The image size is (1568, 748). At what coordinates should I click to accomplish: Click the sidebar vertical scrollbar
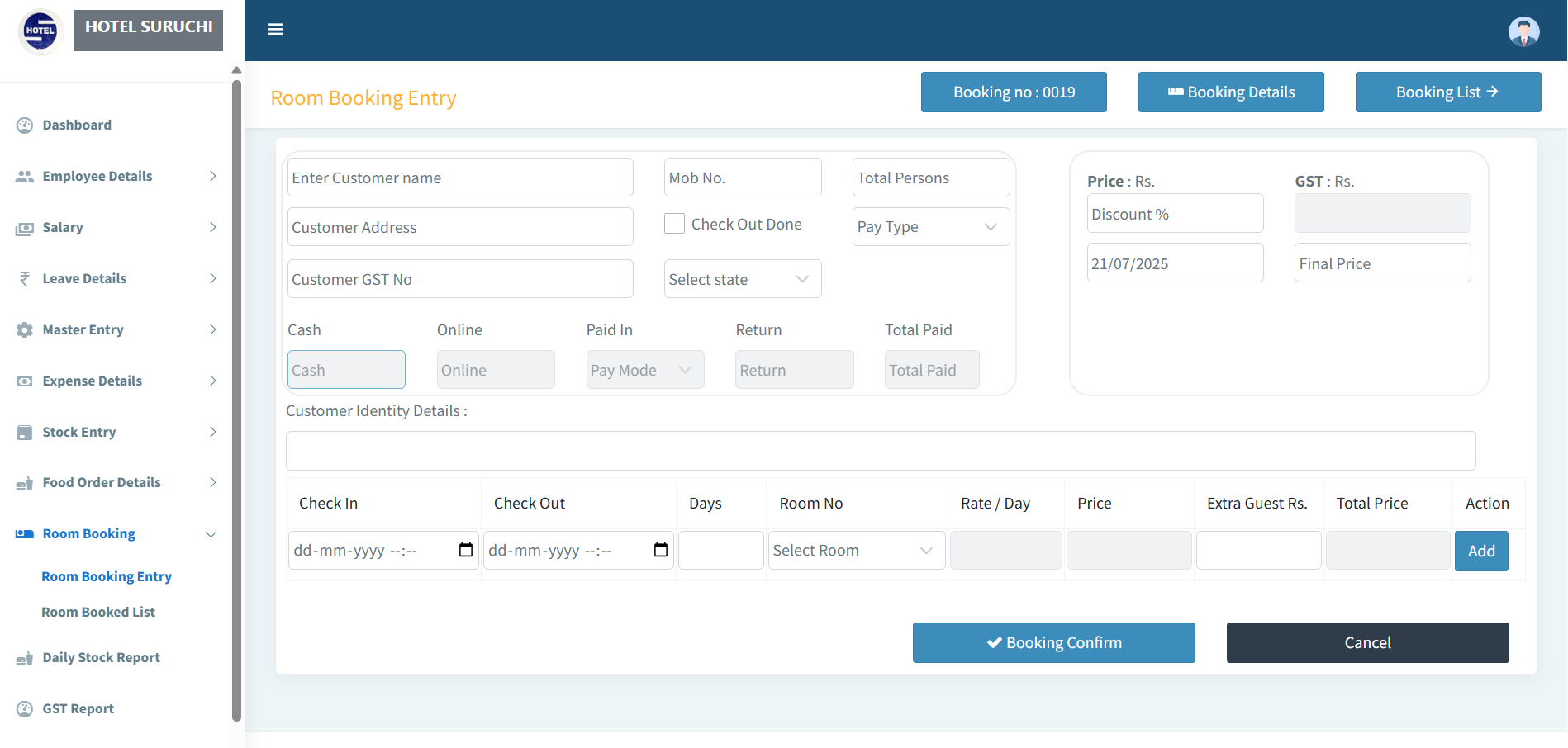click(x=237, y=396)
